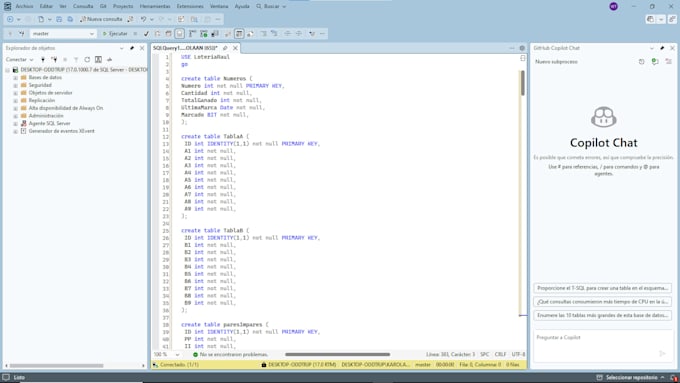Click the Copilot chat history icon
This screenshot has width=680, height=383.
coord(641,62)
